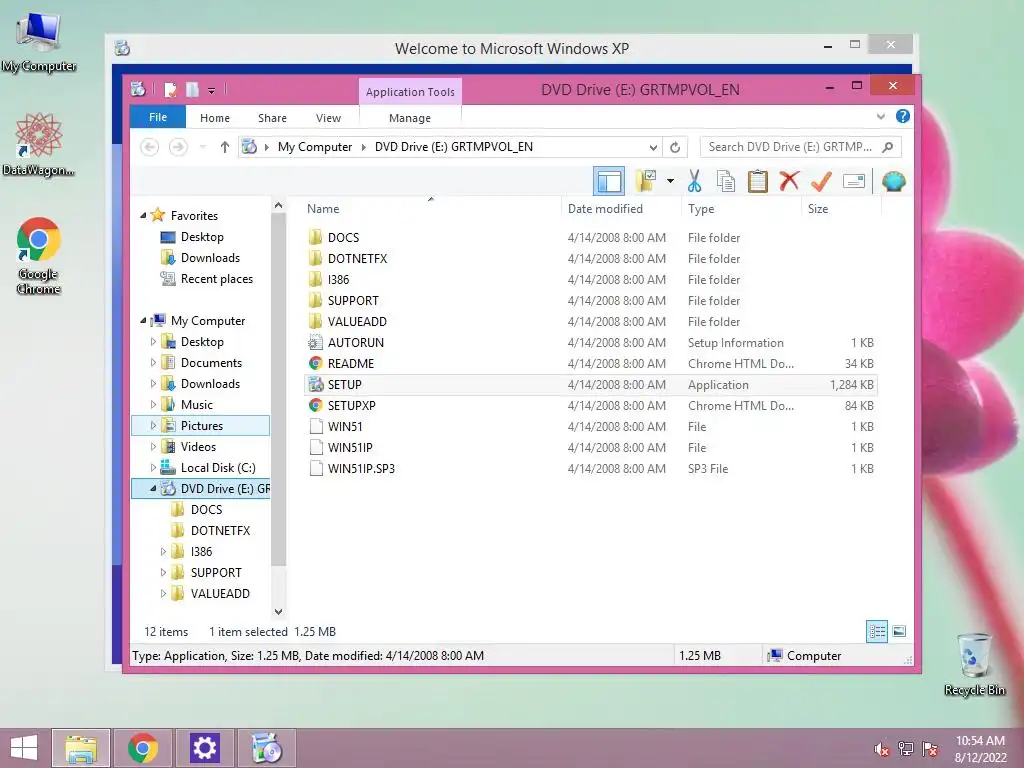Expand the ribbon with the chevron
Screen dimensions: 1024x768
(x=880, y=116)
